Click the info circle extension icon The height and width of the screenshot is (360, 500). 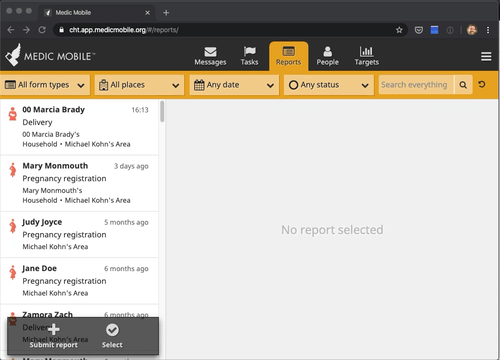pos(450,30)
